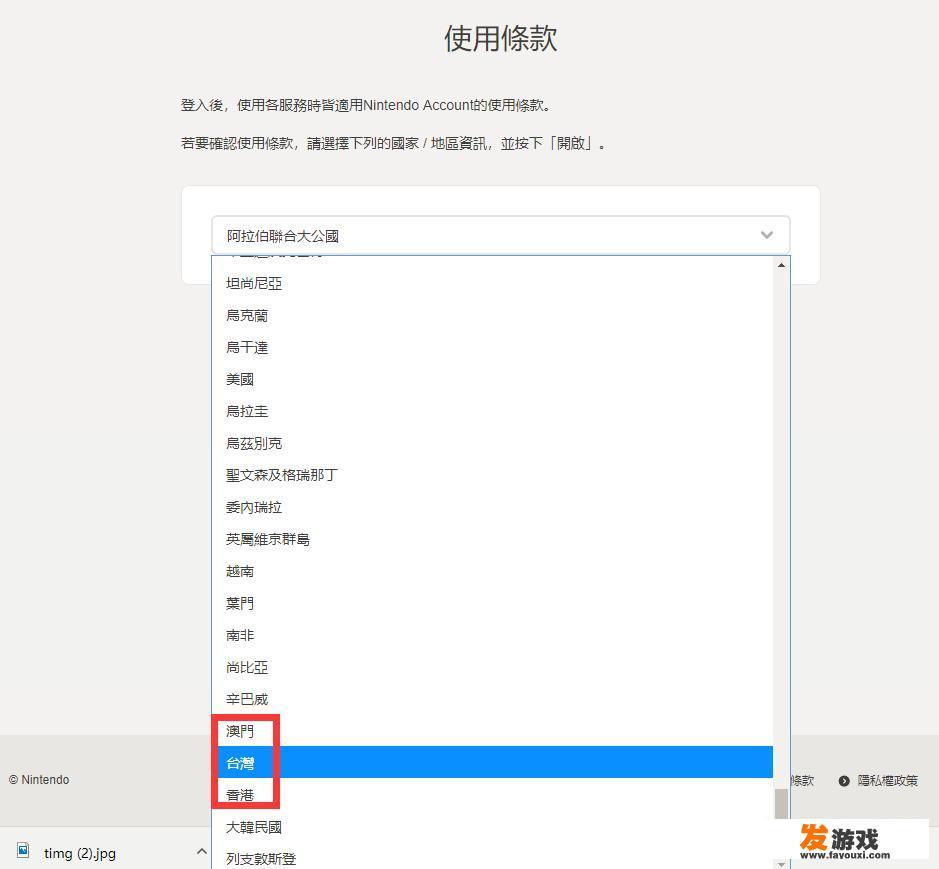Select 坦尚尼亞 from the country list
Screen dimensions: 939x869
(492, 283)
